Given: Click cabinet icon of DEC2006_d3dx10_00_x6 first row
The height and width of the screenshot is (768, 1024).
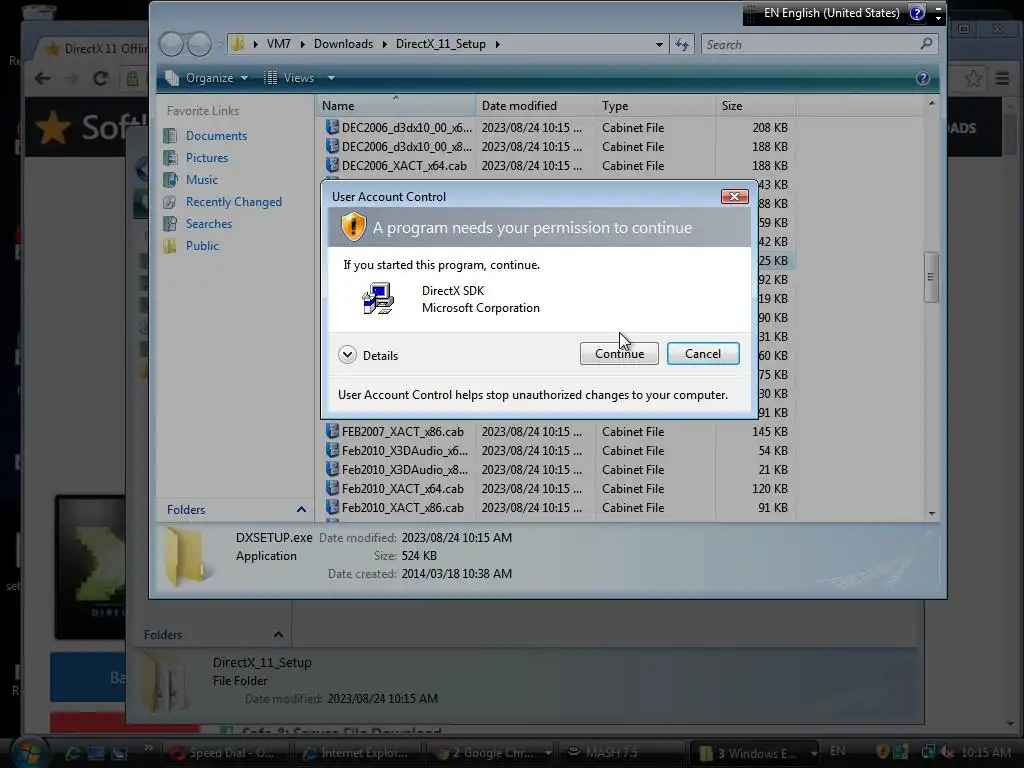Looking at the screenshot, I should click(332, 127).
